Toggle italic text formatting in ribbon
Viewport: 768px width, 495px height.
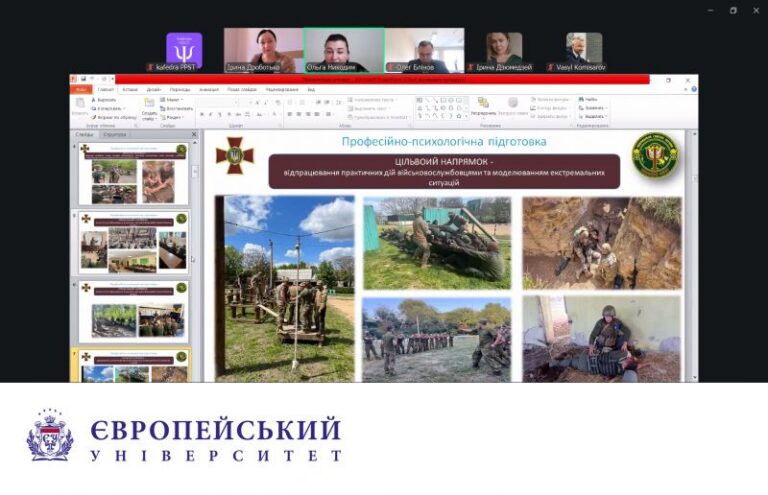pyautogui.click(x=211, y=115)
